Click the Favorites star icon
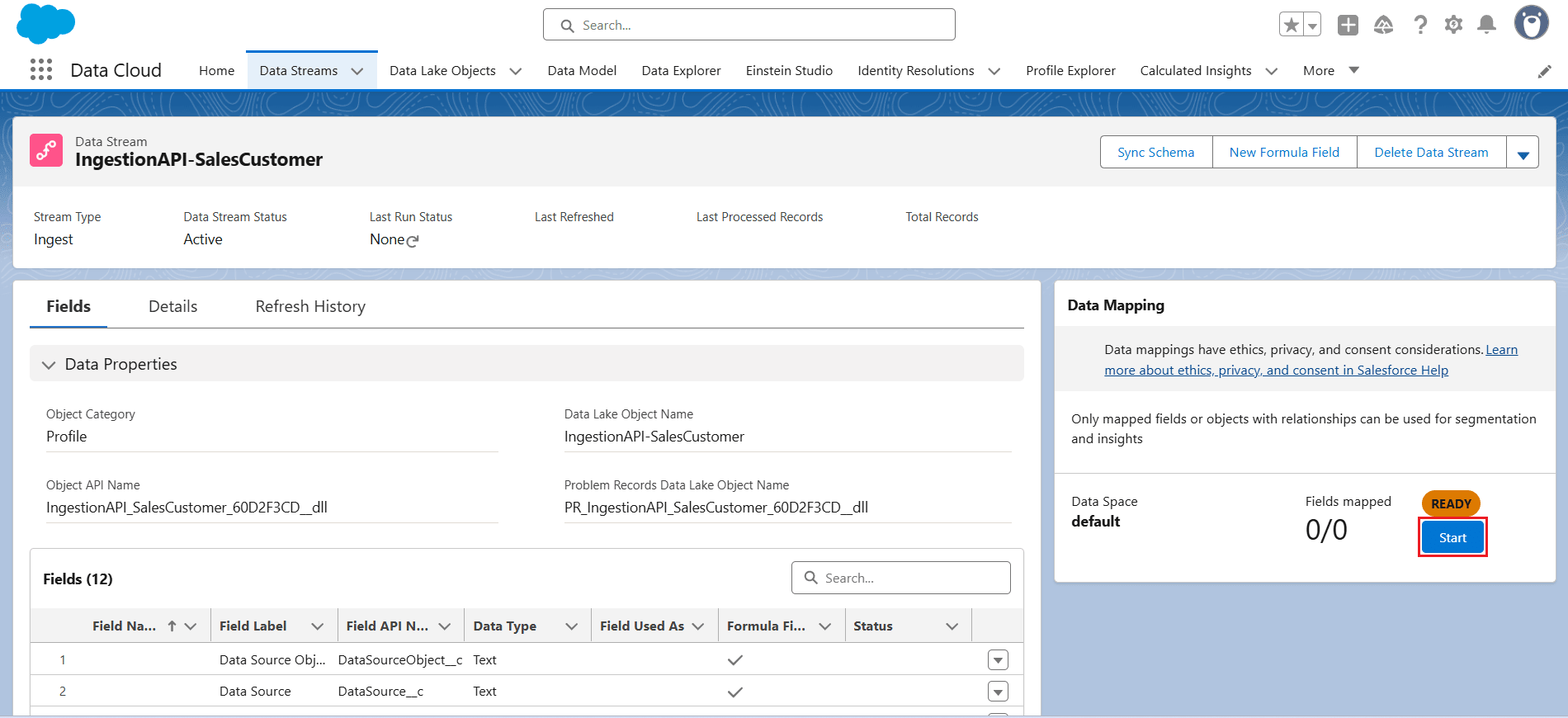Image resolution: width=1568 pixels, height=718 pixels. pos(1292,25)
